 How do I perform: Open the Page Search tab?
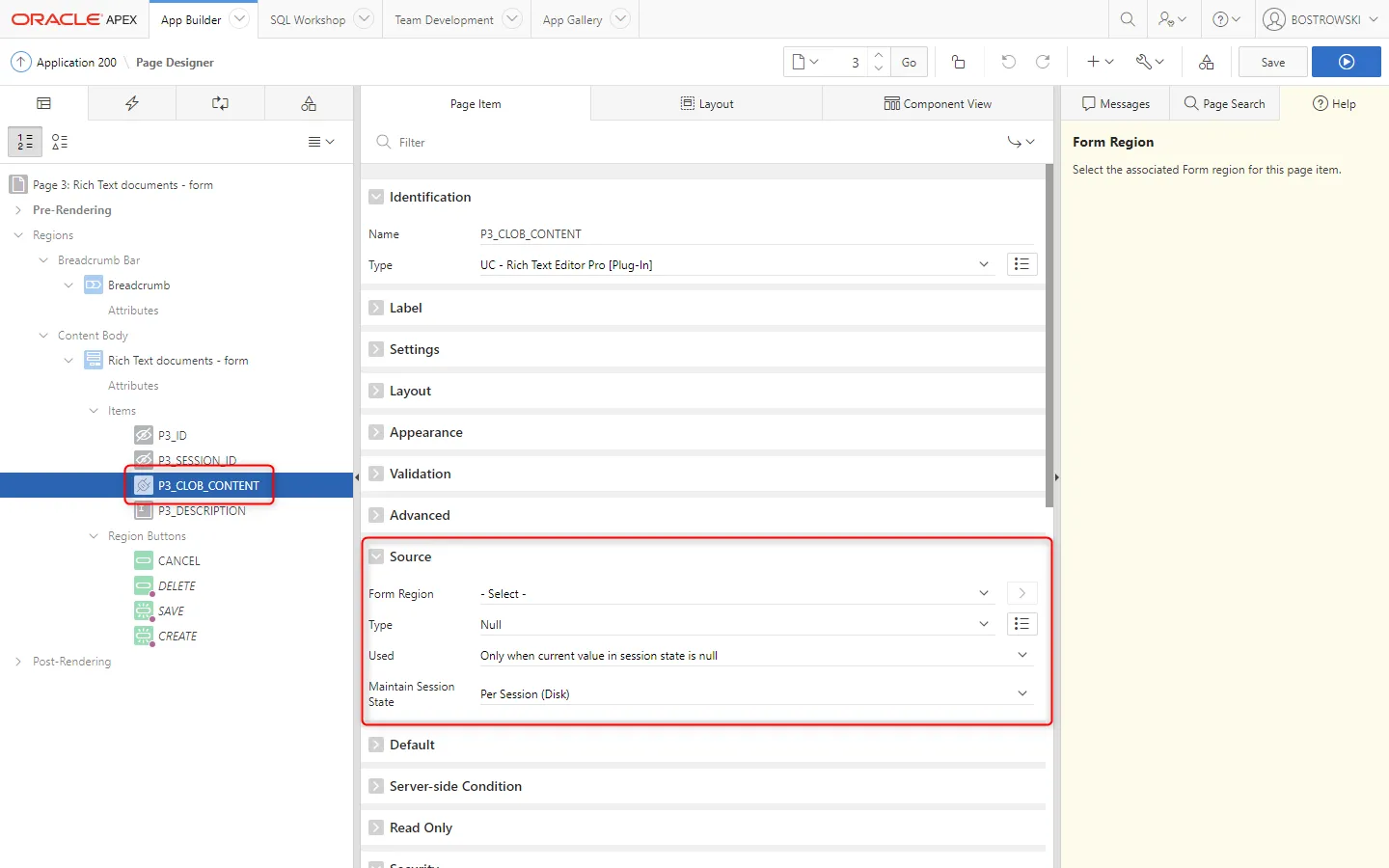coord(1224,104)
